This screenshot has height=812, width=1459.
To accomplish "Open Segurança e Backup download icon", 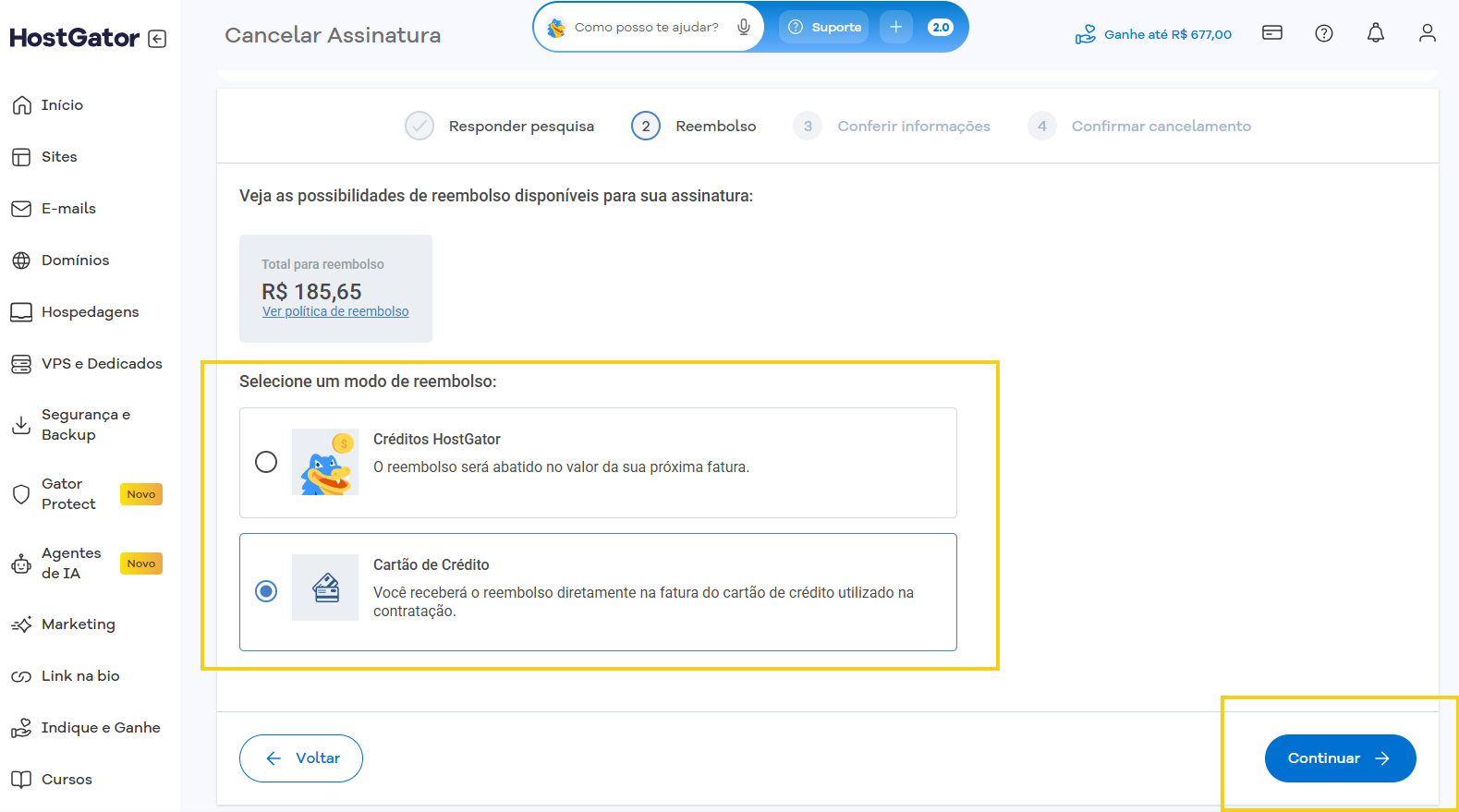I will tap(21, 425).
